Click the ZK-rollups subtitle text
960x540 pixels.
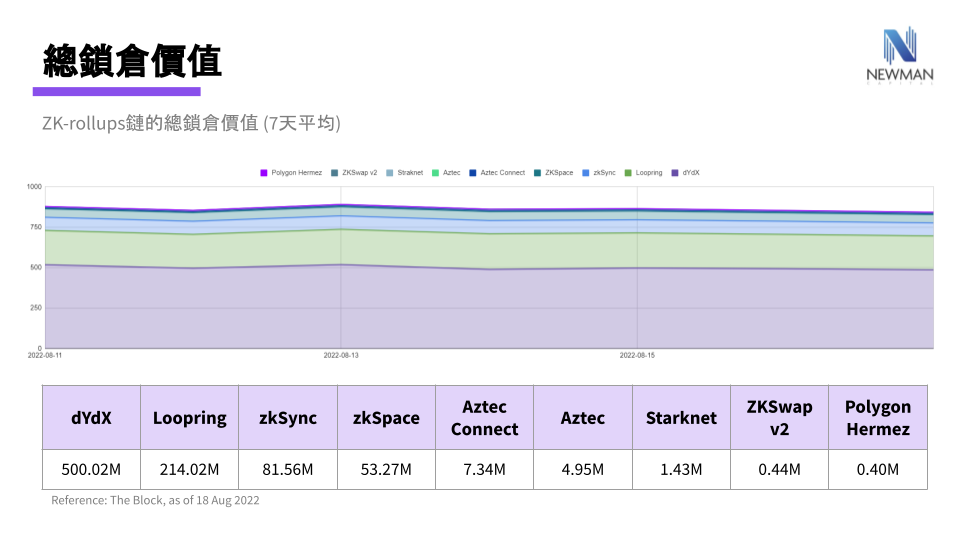pos(191,123)
